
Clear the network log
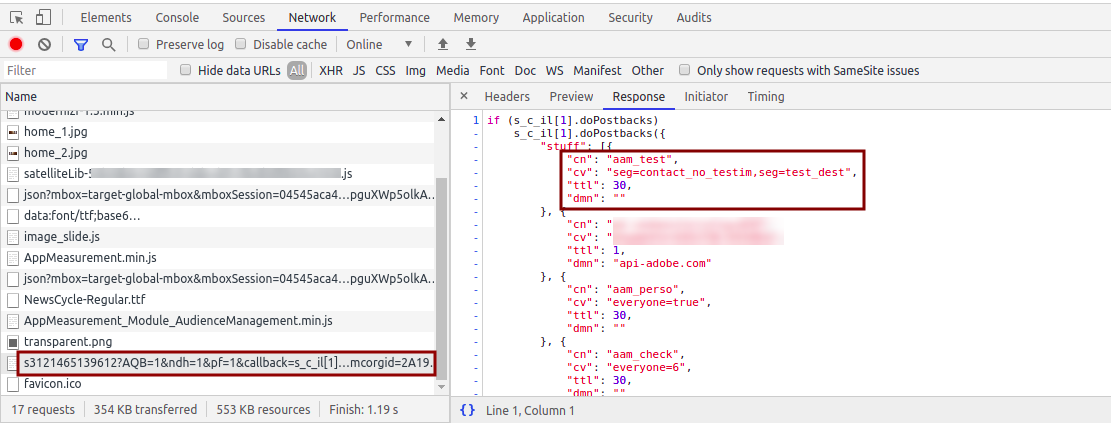44,44
